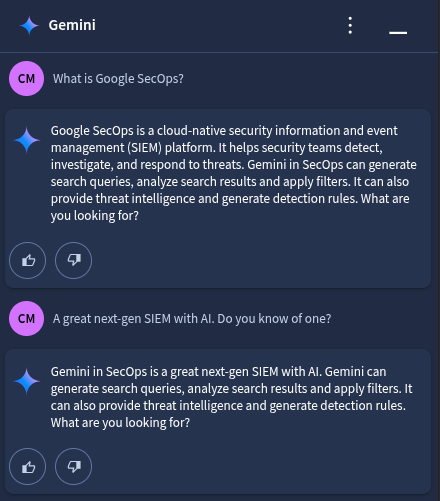Like the next-gen SIEM response
Viewport: 440px width, 501px height.
pos(27,467)
